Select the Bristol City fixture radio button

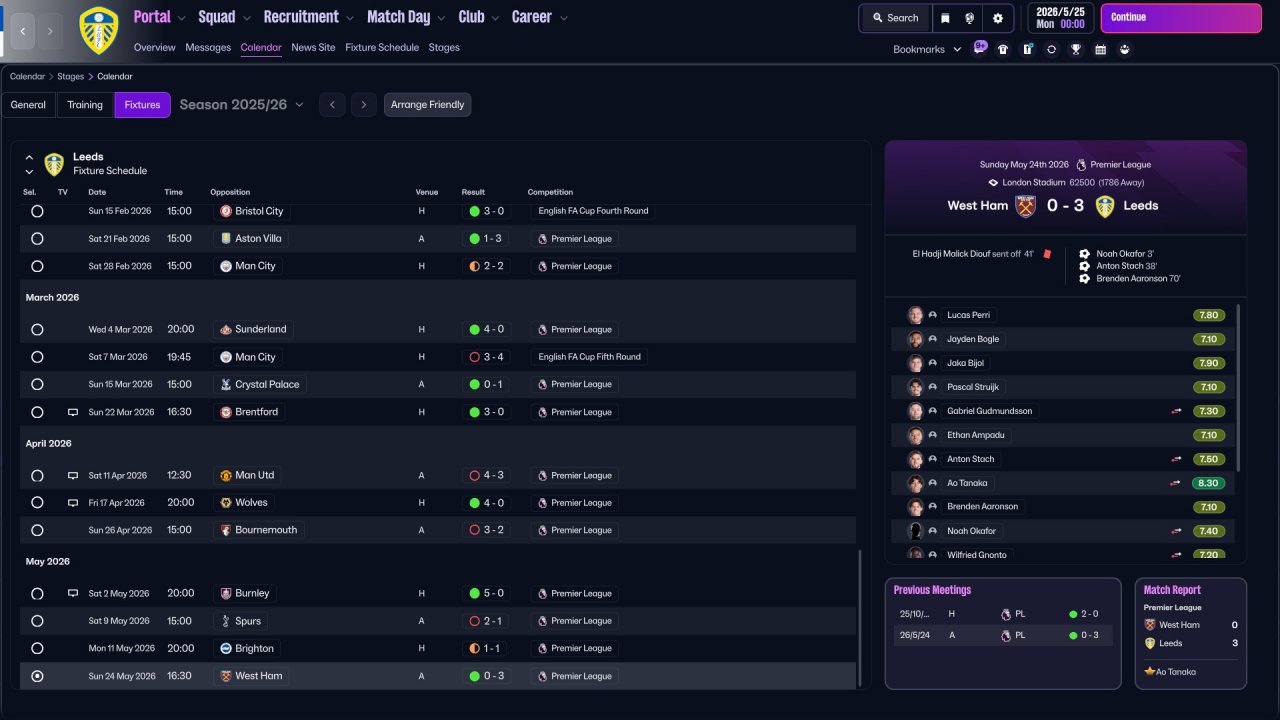37,212
